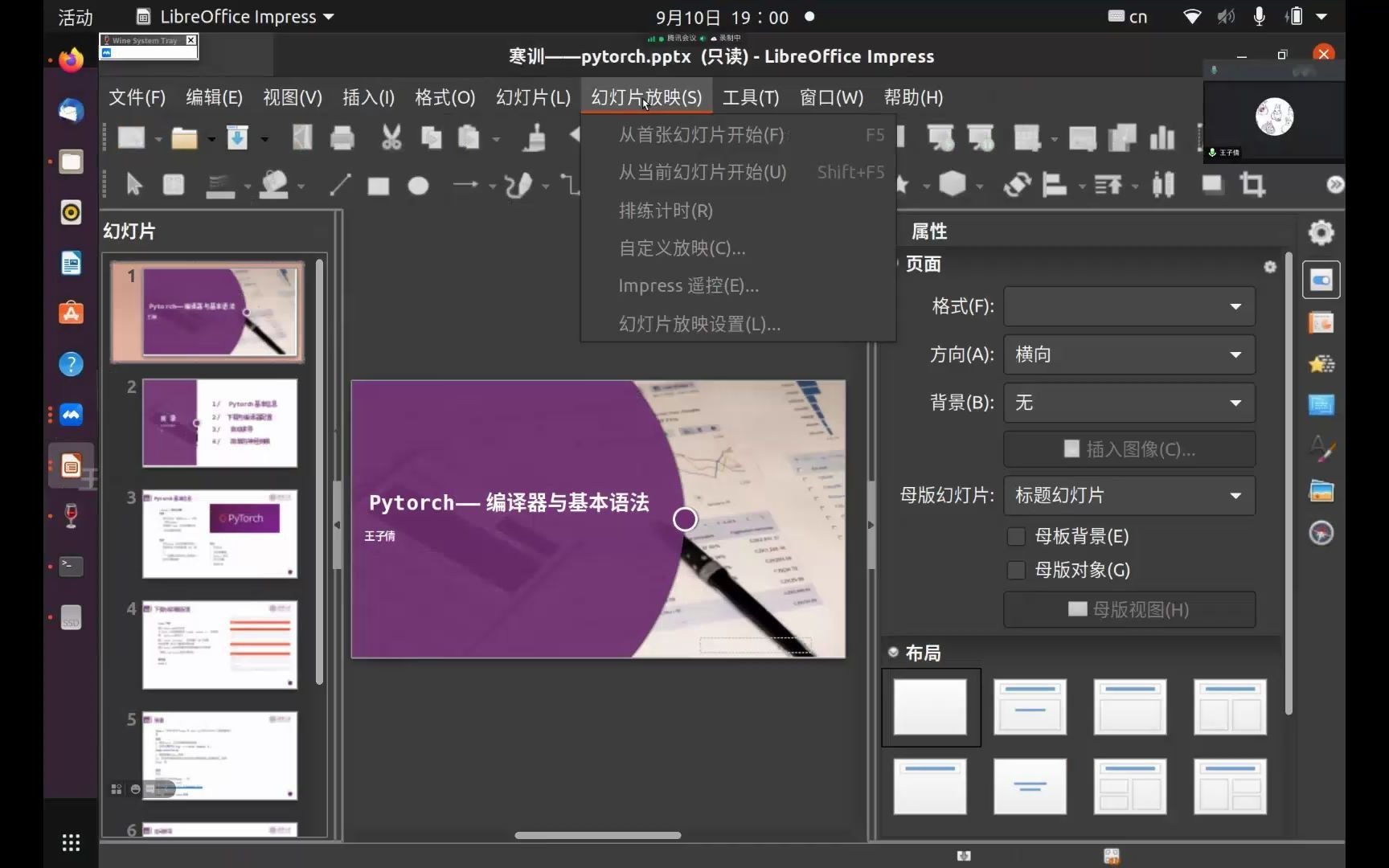Image resolution: width=1389 pixels, height=868 pixels.
Task: Pick the Rectangle shape tool
Action: point(378,186)
